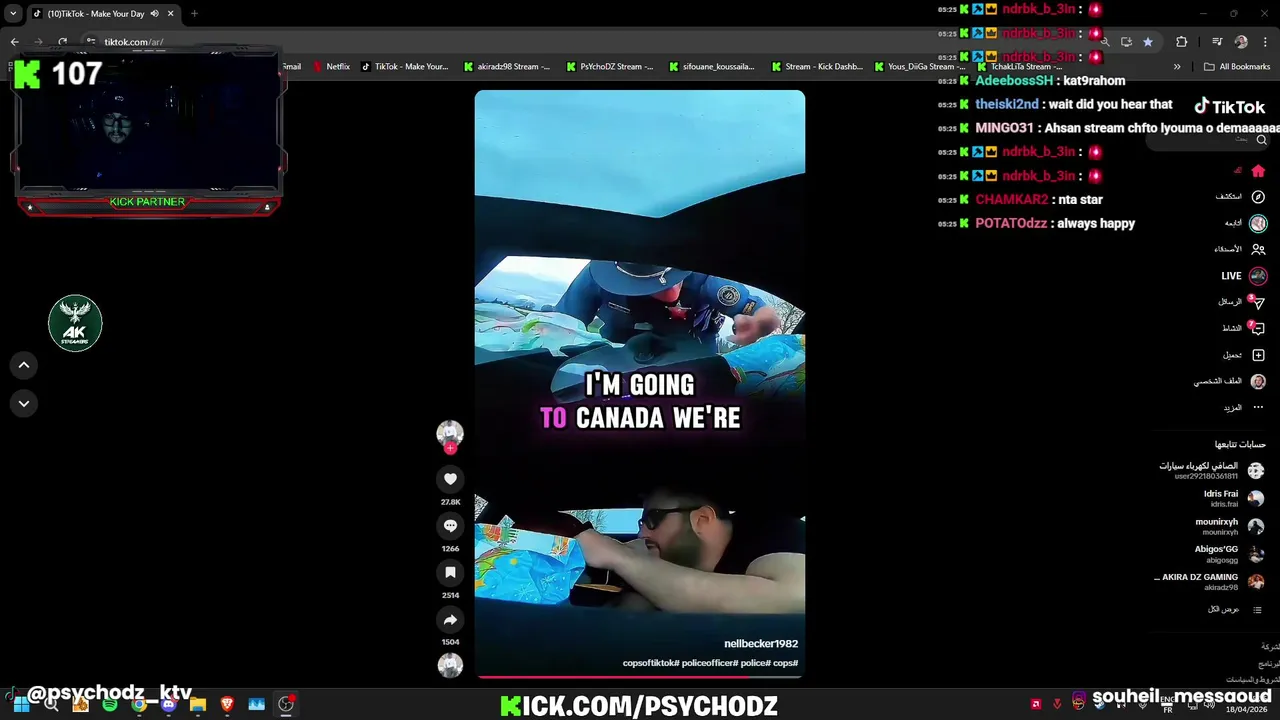The image size is (1280, 720).
Task: Open the Netflix bookmark
Action: point(331,67)
